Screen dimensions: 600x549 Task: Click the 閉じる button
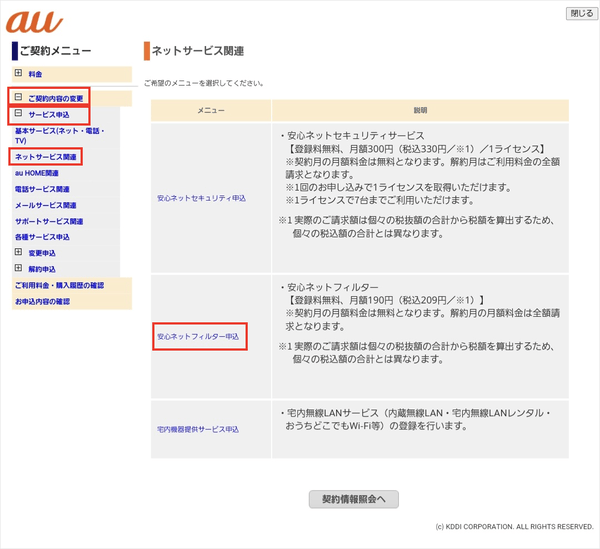[580, 14]
